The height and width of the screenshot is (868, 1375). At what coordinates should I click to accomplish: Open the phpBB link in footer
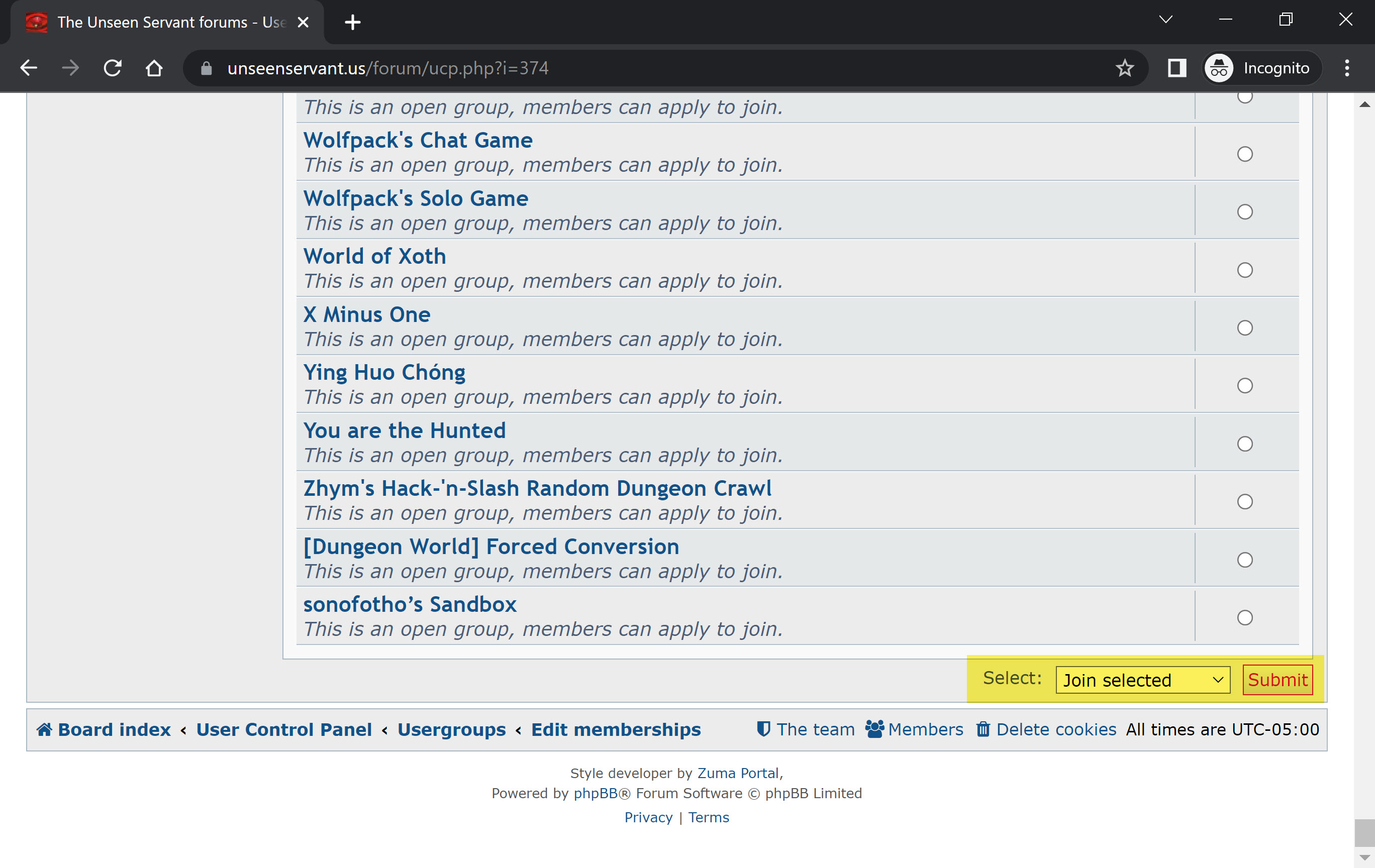(x=596, y=793)
